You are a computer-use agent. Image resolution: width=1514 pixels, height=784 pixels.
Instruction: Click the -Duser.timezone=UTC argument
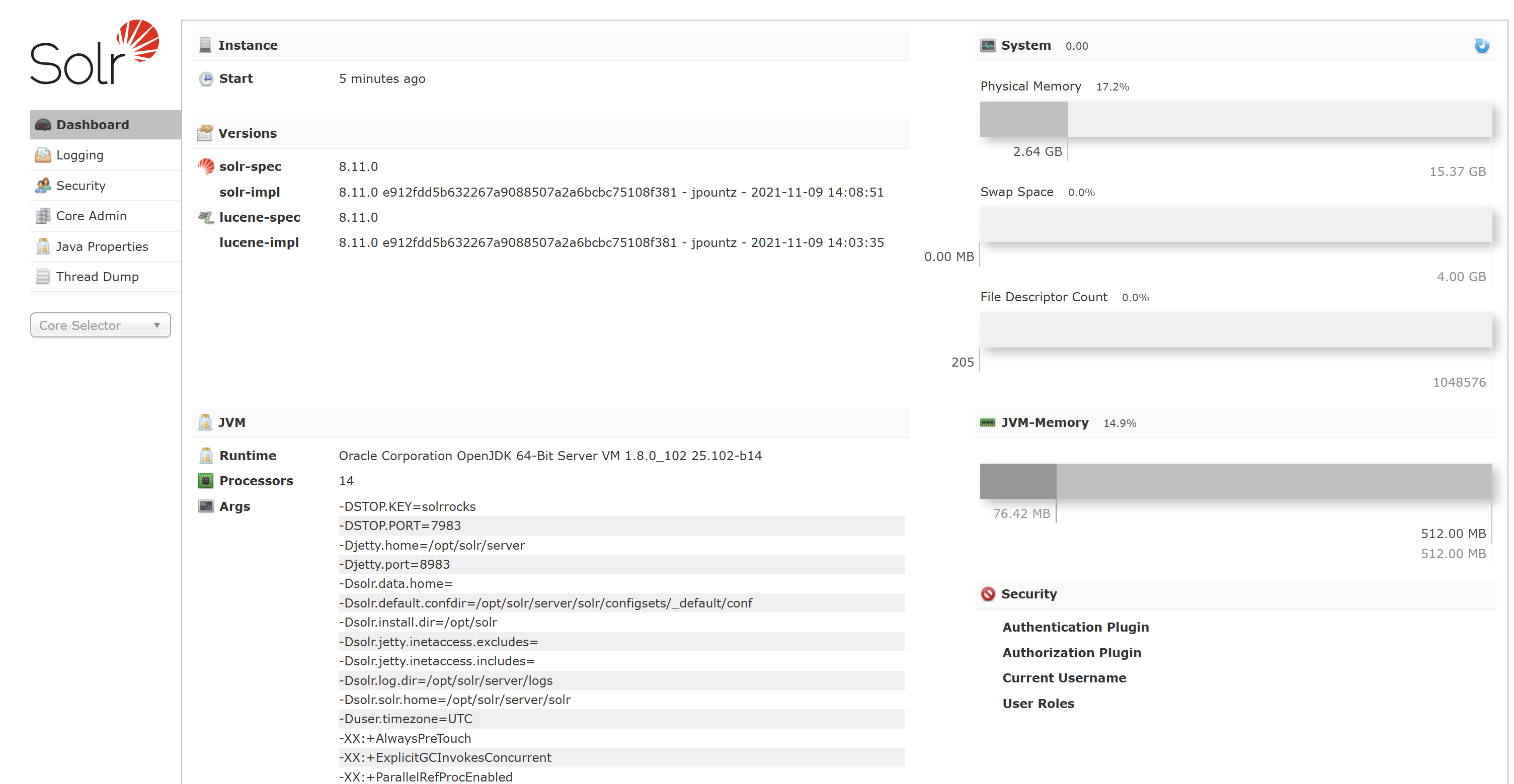click(406, 719)
